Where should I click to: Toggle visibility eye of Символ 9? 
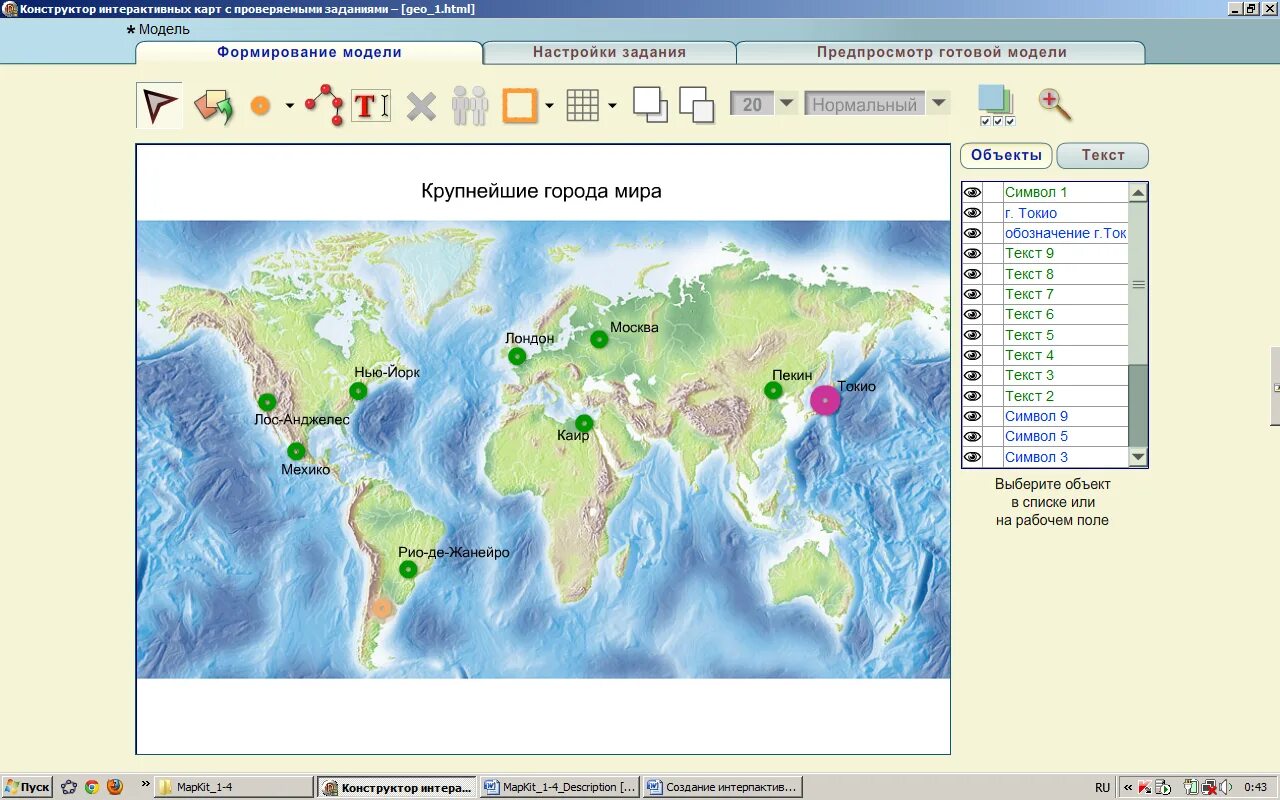pos(972,416)
